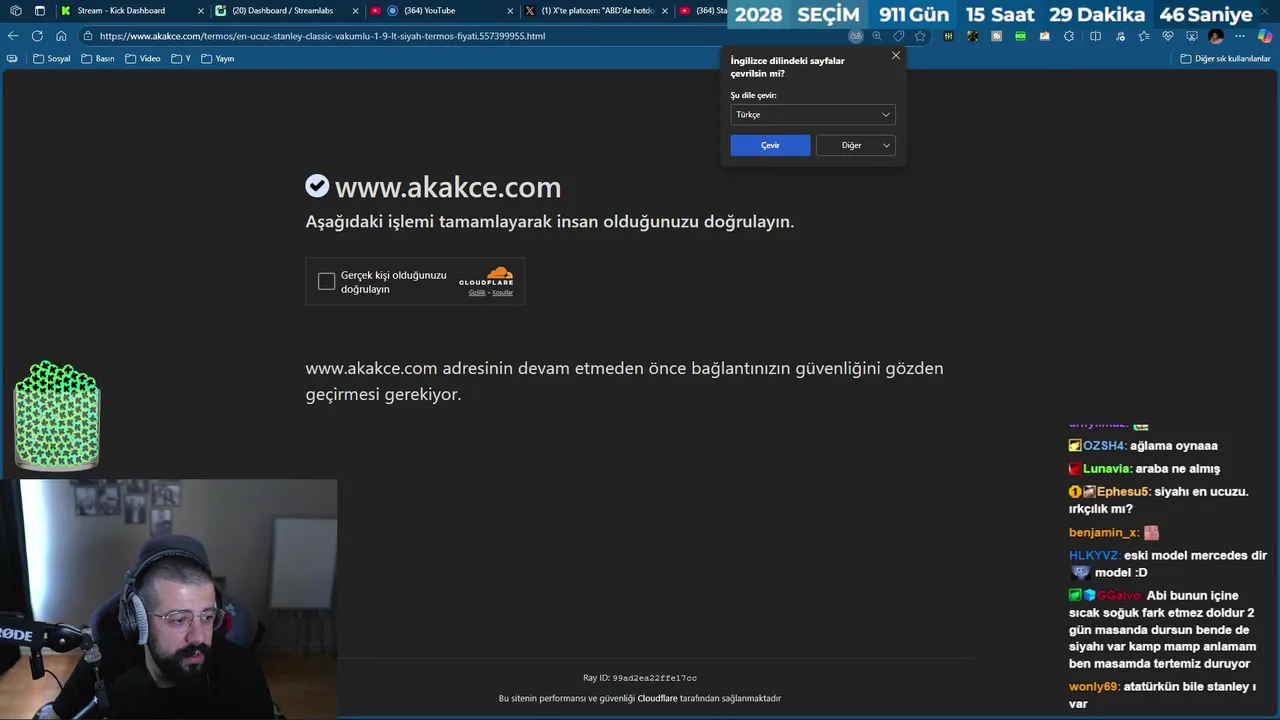Click the shopping price tag icon
This screenshot has width=1280, height=720.
pyautogui.click(x=899, y=36)
